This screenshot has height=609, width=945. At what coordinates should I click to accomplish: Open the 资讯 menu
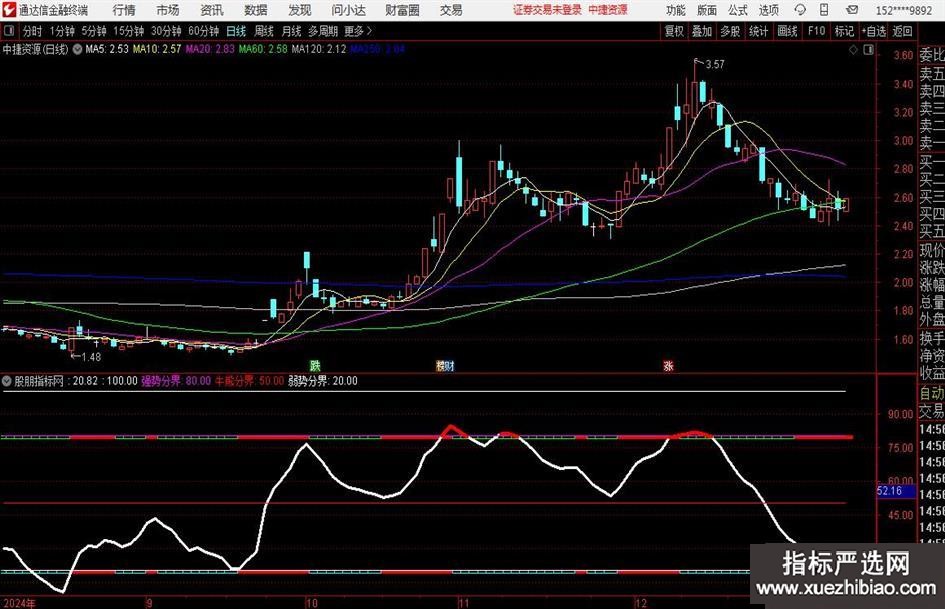click(x=212, y=10)
